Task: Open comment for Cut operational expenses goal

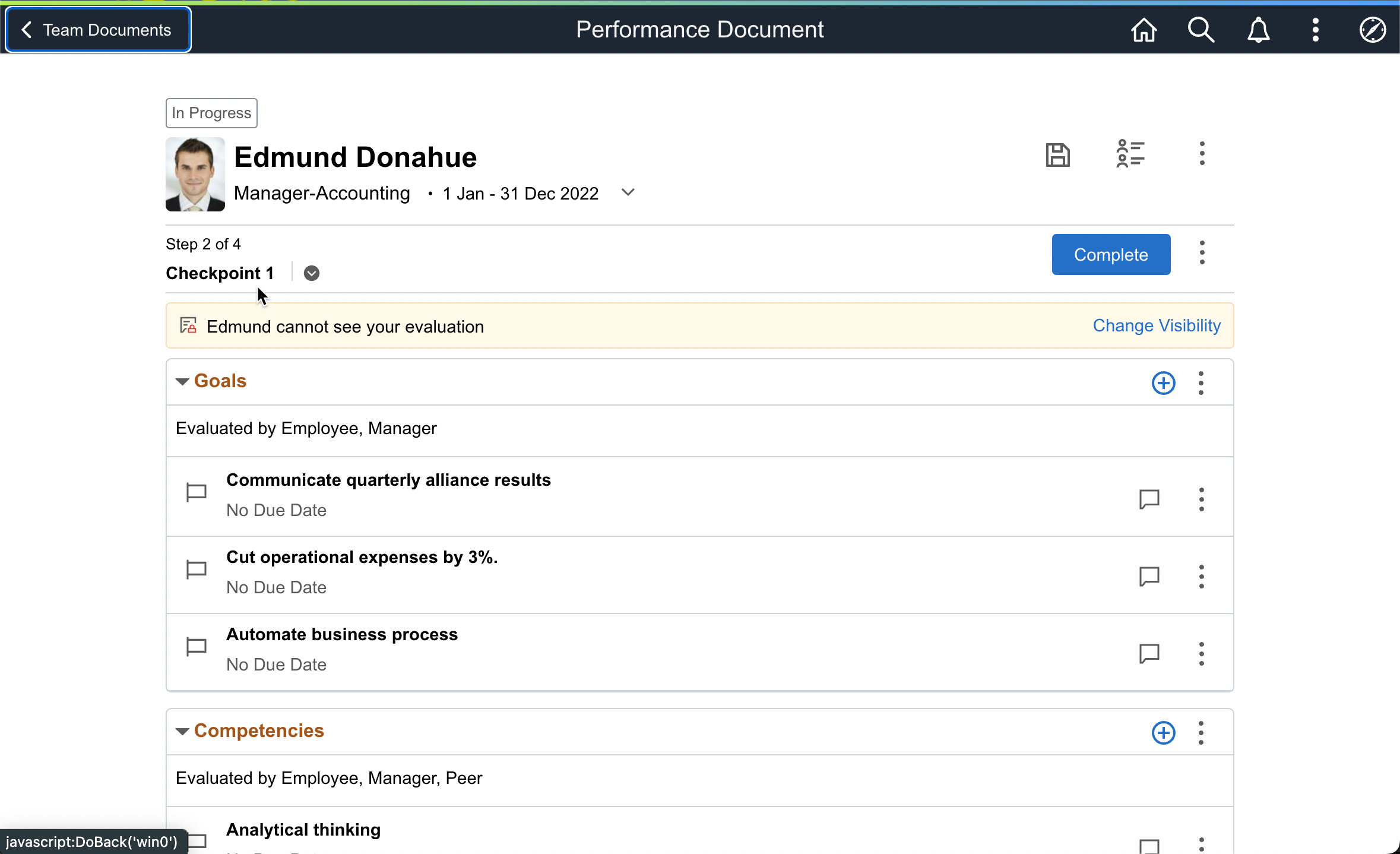Action: coord(1149,576)
